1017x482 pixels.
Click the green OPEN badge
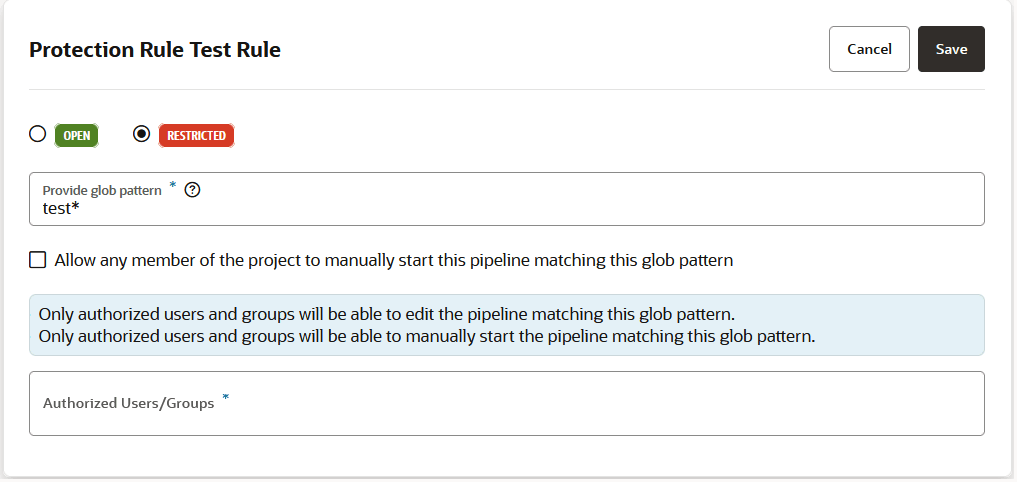point(77,136)
